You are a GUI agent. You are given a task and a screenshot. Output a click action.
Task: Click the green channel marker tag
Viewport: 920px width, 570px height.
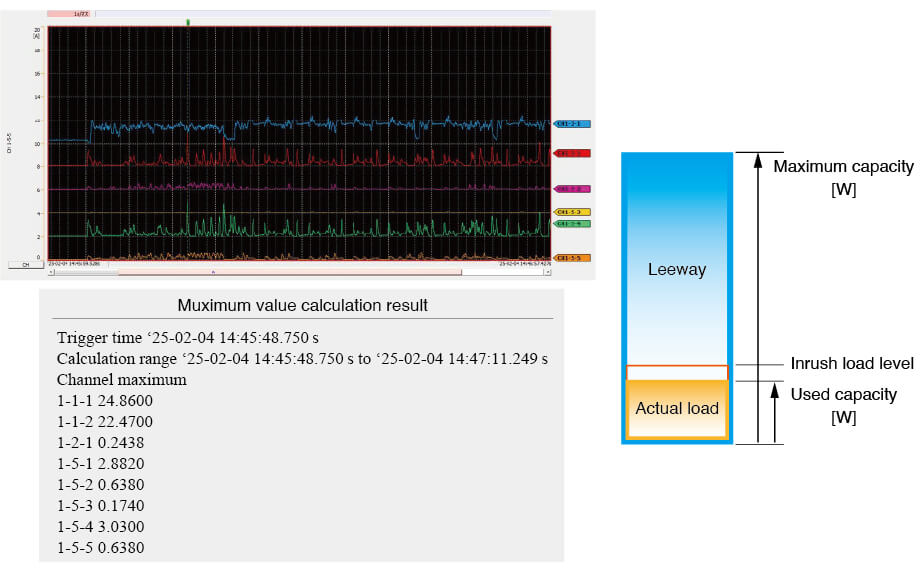pos(572,223)
